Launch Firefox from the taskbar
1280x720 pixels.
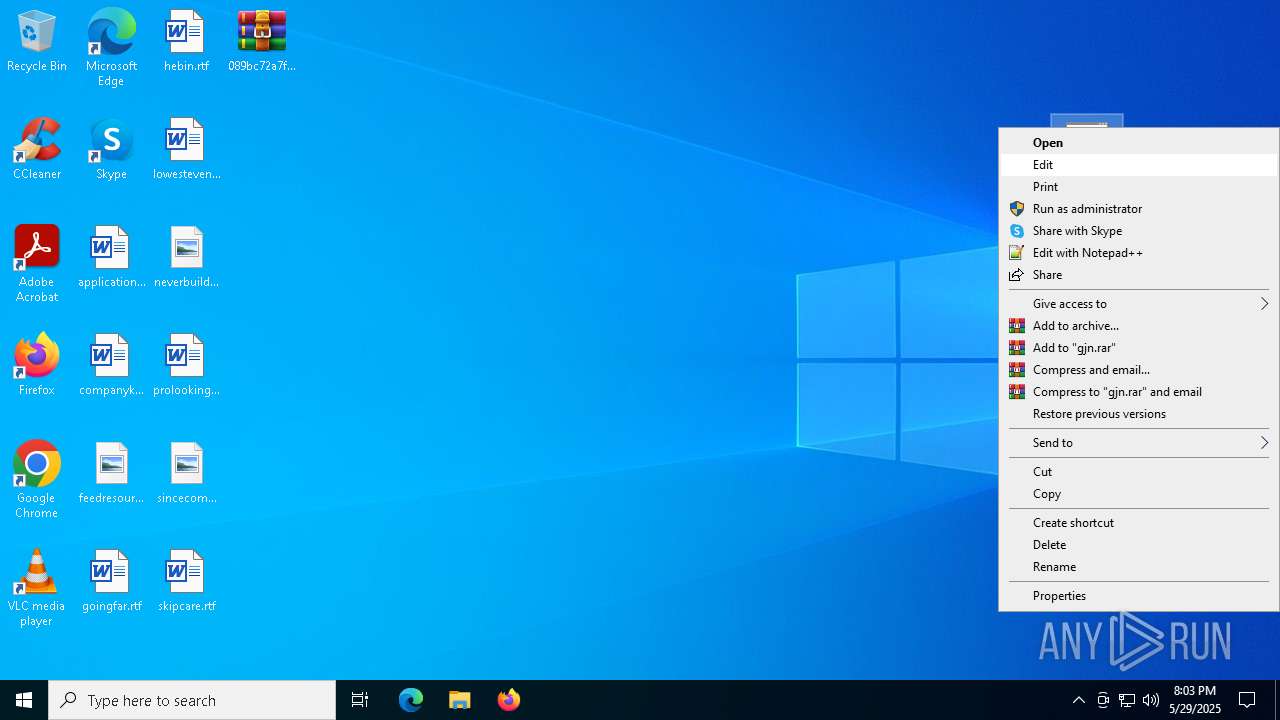tap(509, 700)
